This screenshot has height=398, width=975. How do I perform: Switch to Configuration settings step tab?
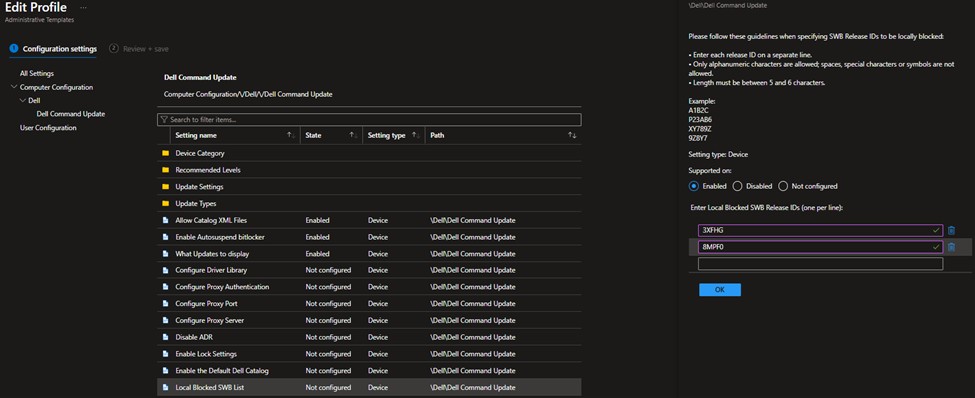[53, 49]
